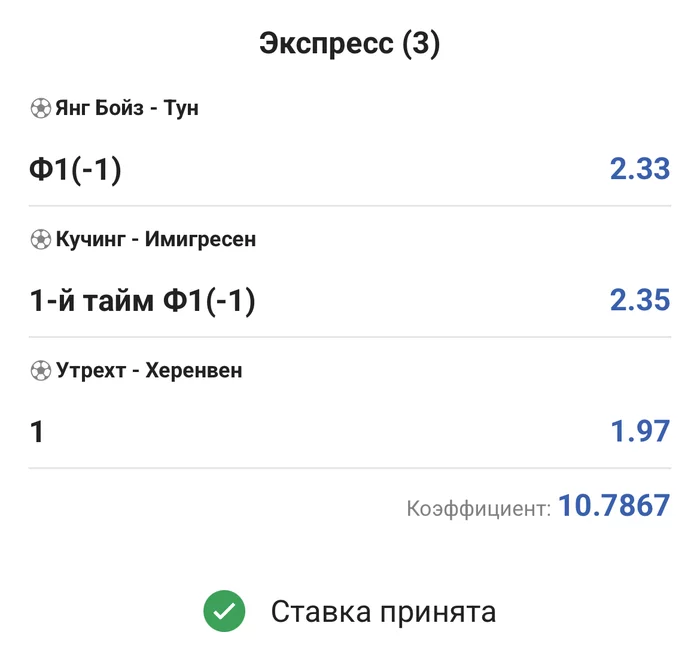Click the soccer ball icon beside Кучинг - Имигресен
700x647 pixels.
click(40, 239)
